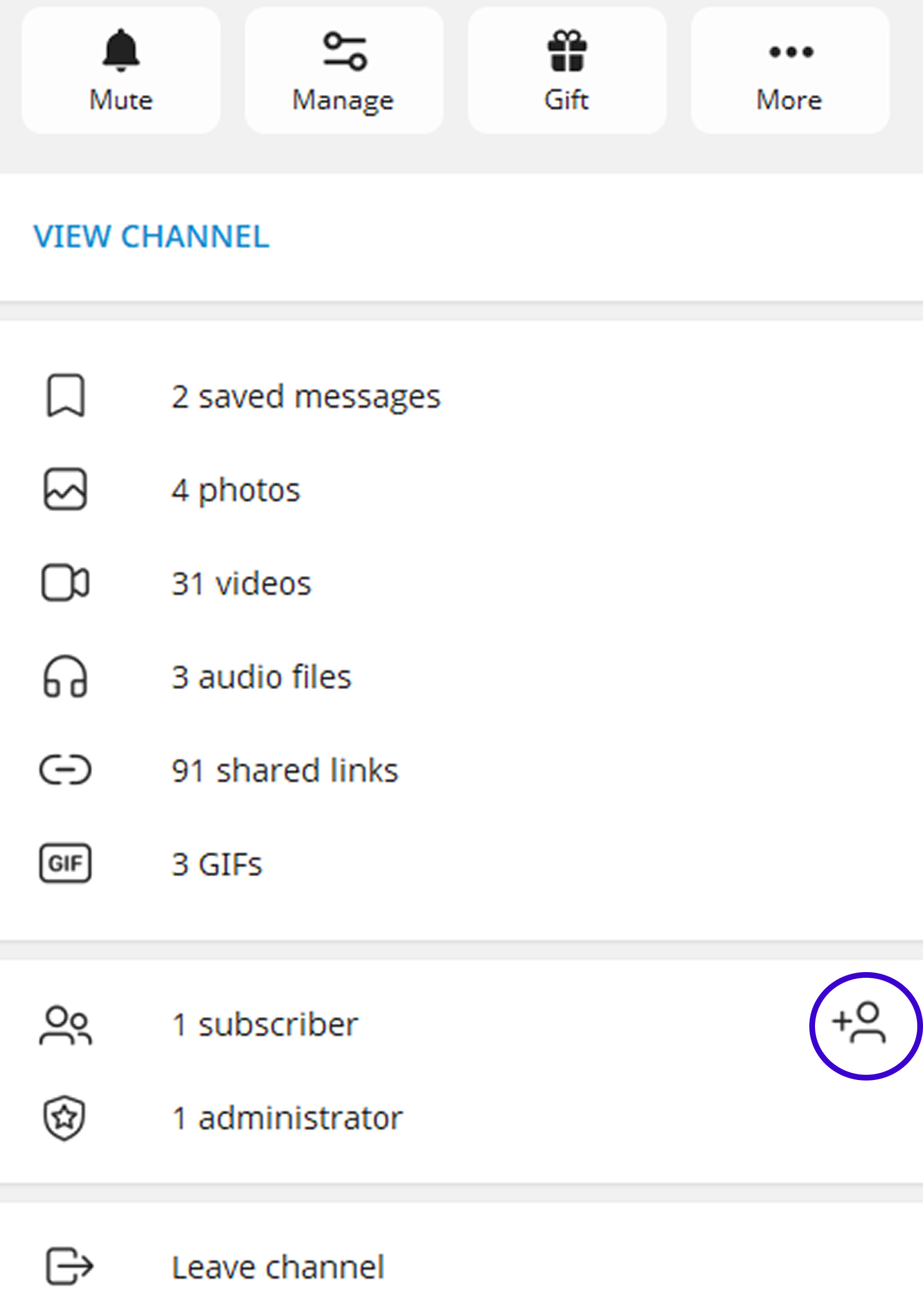Open the 3 audio files section

click(x=261, y=677)
